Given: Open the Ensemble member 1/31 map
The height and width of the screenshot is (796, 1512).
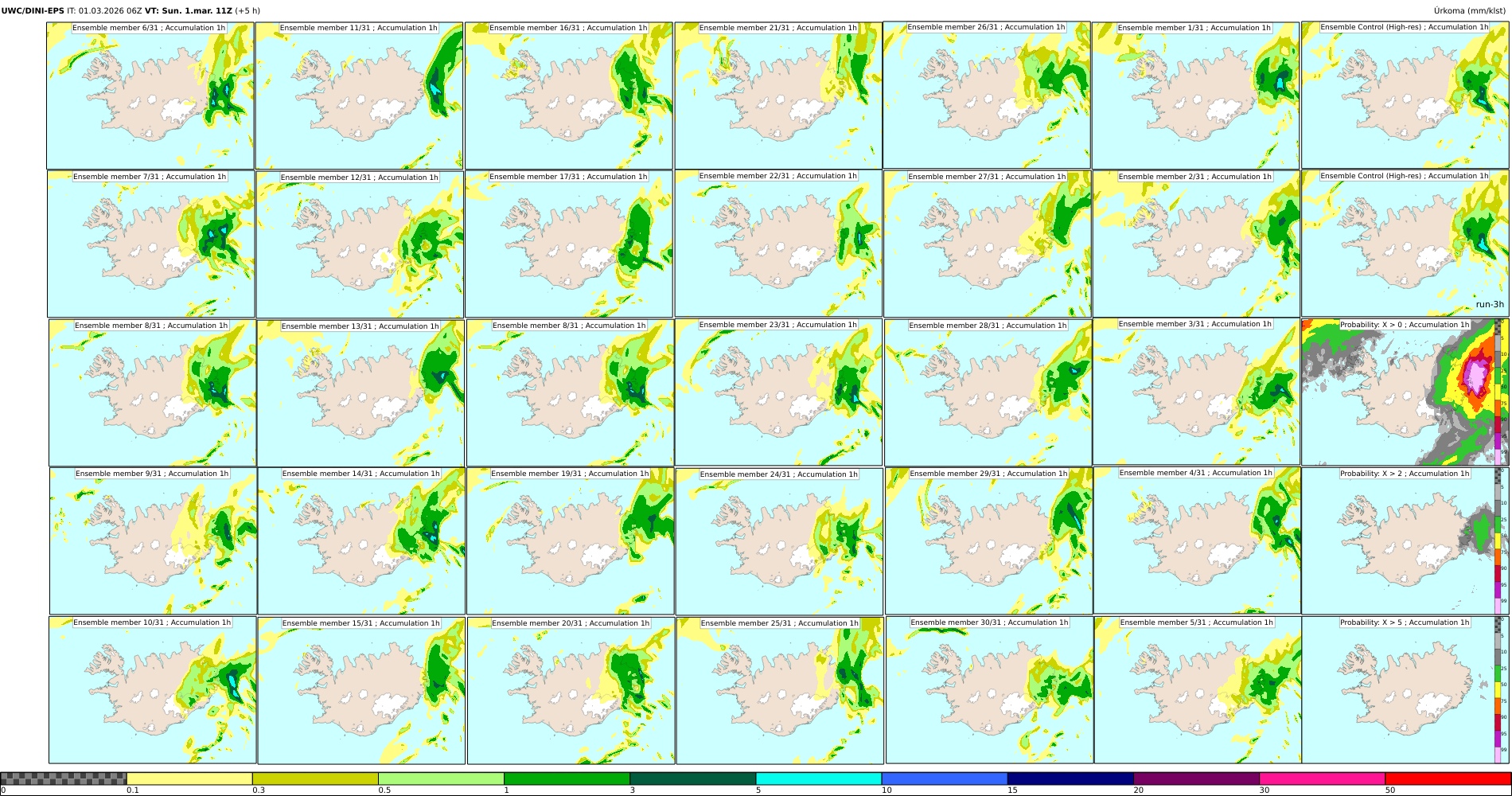Looking at the screenshot, I should pyautogui.click(x=1196, y=95).
